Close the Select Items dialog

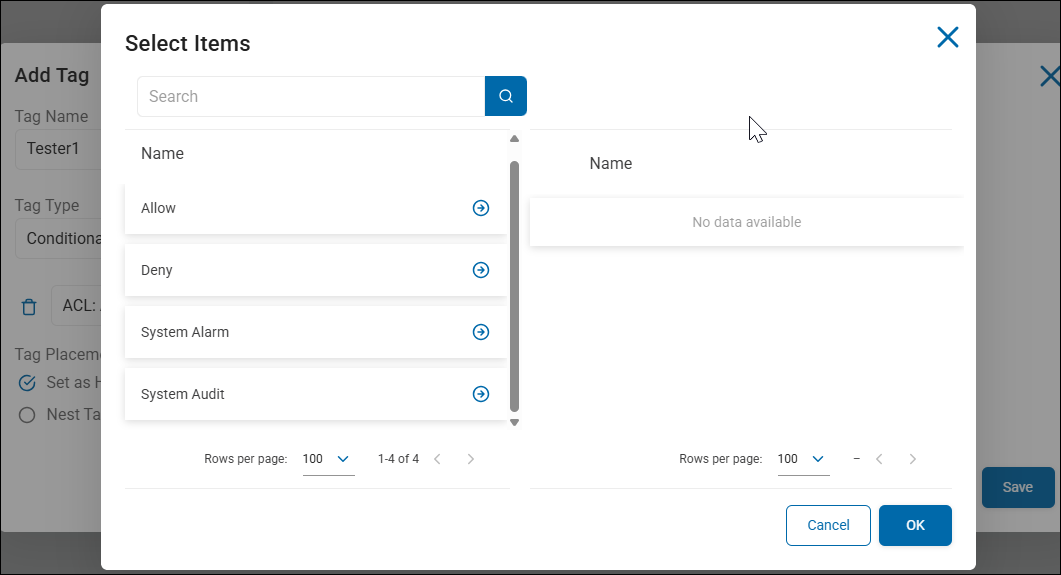pos(947,38)
